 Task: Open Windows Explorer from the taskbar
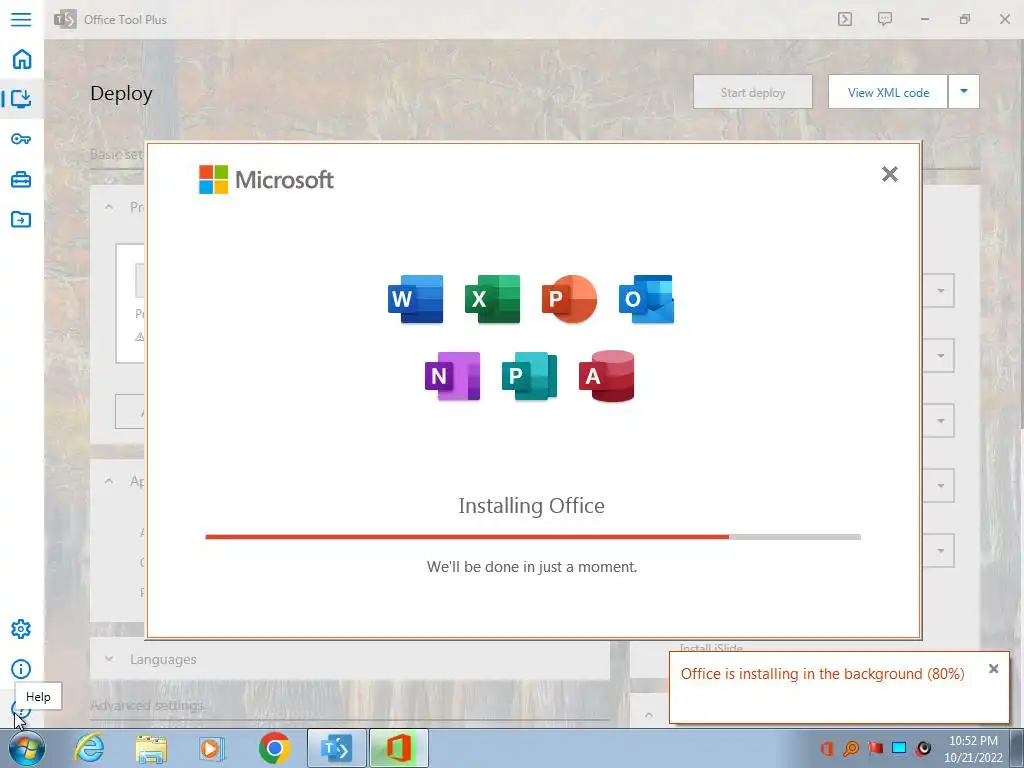tap(151, 748)
